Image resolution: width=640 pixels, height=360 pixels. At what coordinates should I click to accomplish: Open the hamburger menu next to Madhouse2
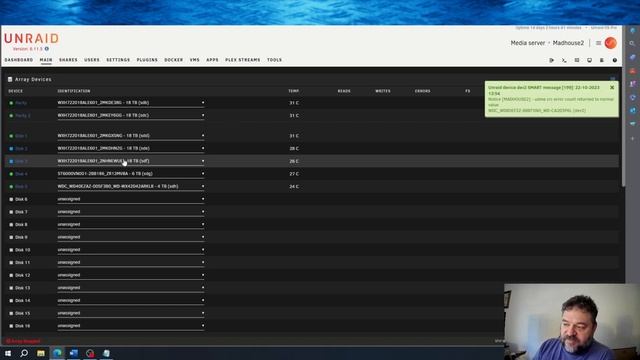(x=598, y=43)
